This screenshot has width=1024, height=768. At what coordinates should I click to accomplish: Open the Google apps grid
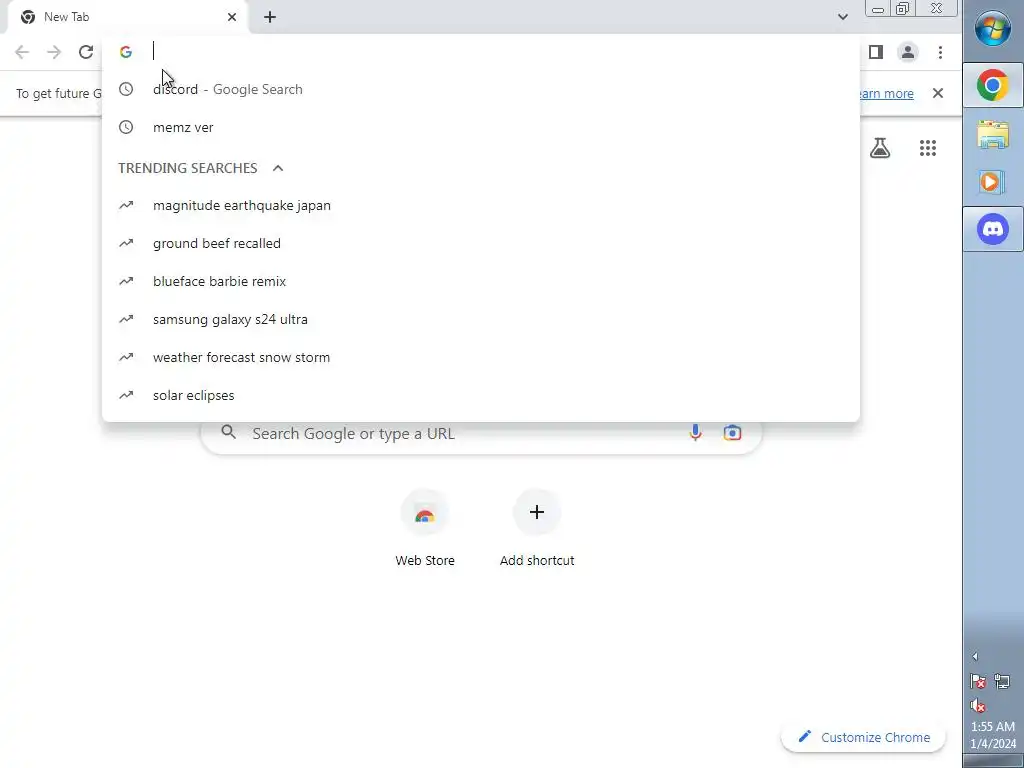pyautogui.click(x=928, y=148)
